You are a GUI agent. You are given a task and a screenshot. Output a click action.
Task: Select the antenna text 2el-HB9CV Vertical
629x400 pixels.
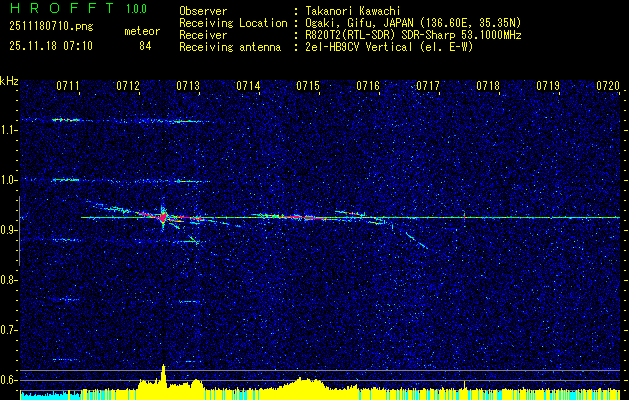[359, 47]
